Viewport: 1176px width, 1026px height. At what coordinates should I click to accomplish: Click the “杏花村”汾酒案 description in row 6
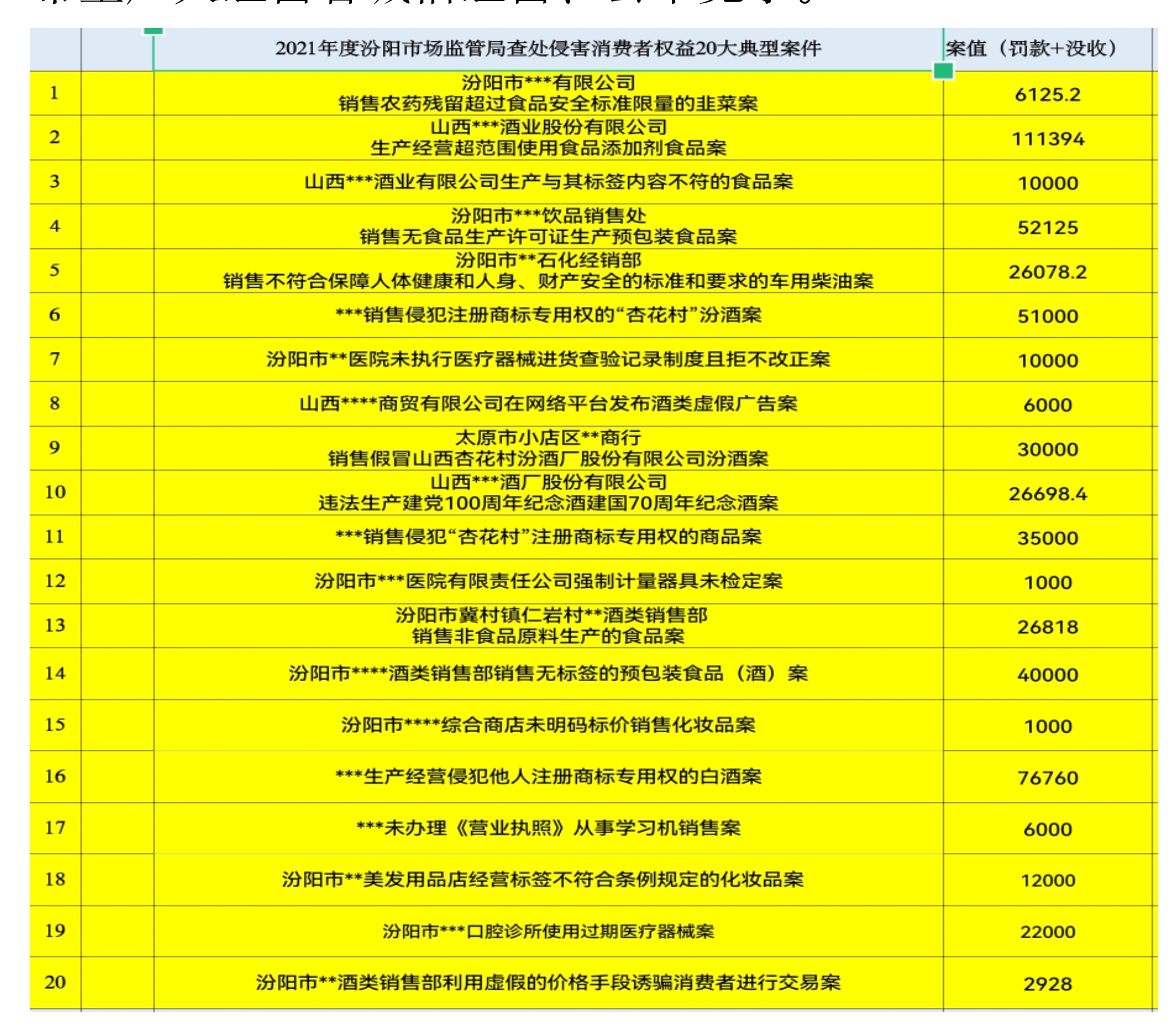(x=548, y=316)
